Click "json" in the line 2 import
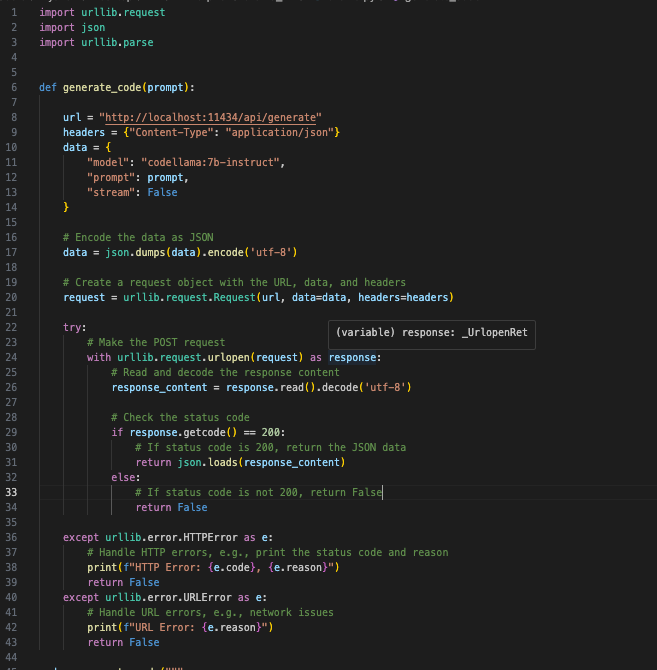This screenshot has width=657, height=670. click(93, 27)
